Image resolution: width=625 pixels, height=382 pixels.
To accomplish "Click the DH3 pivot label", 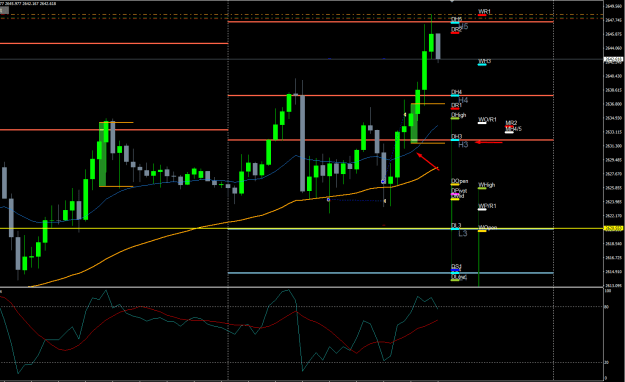I will tap(456, 137).
